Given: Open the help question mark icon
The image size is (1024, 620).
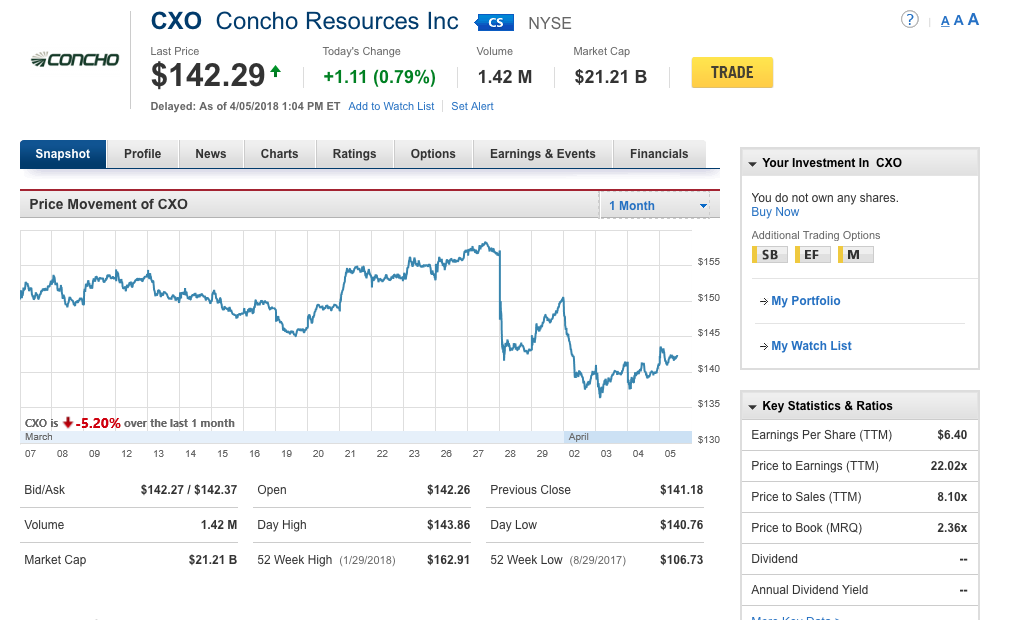Looking at the screenshot, I should (x=909, y=20).
